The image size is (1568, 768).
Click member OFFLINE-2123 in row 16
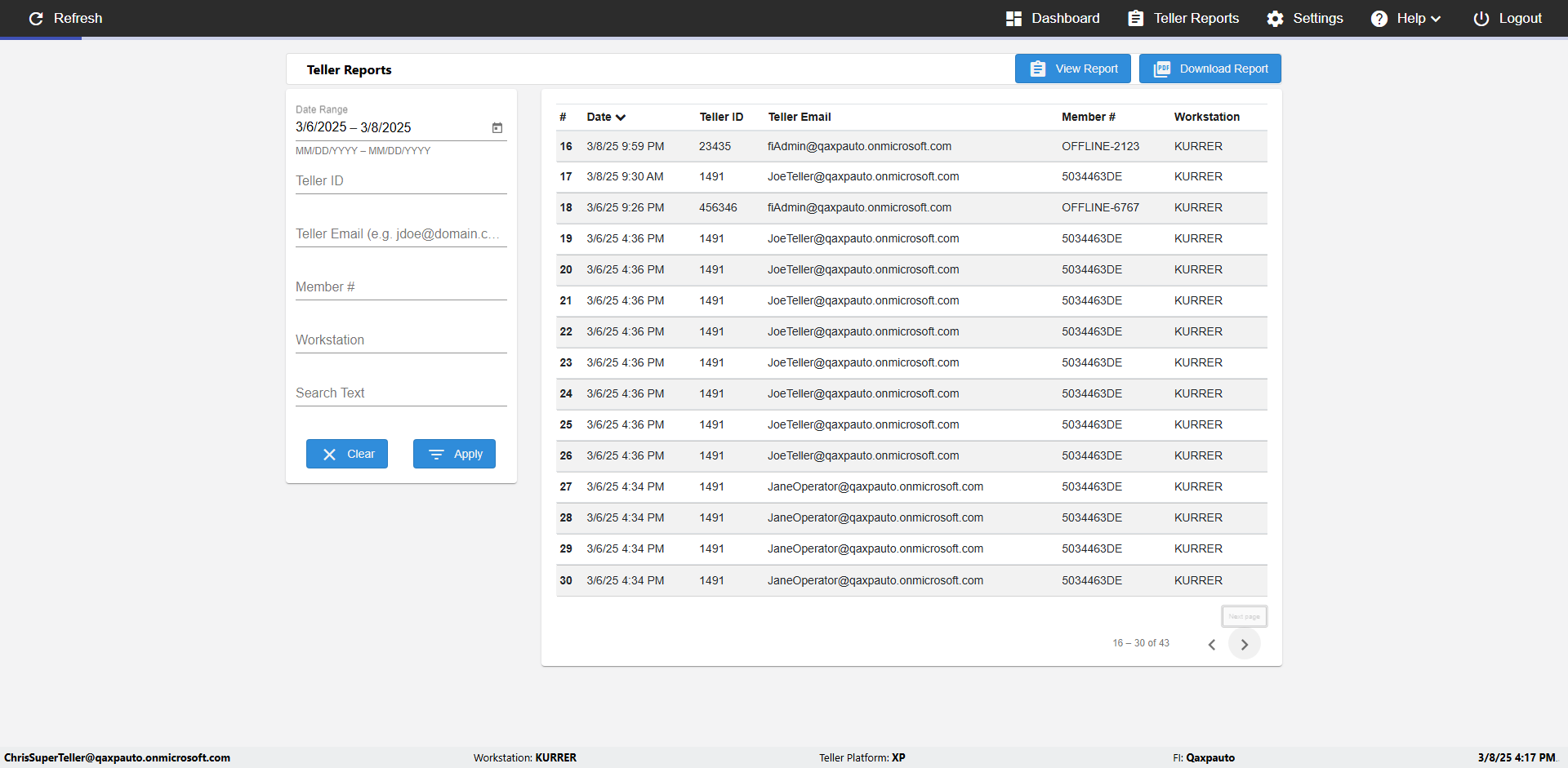coord(1100,146)
